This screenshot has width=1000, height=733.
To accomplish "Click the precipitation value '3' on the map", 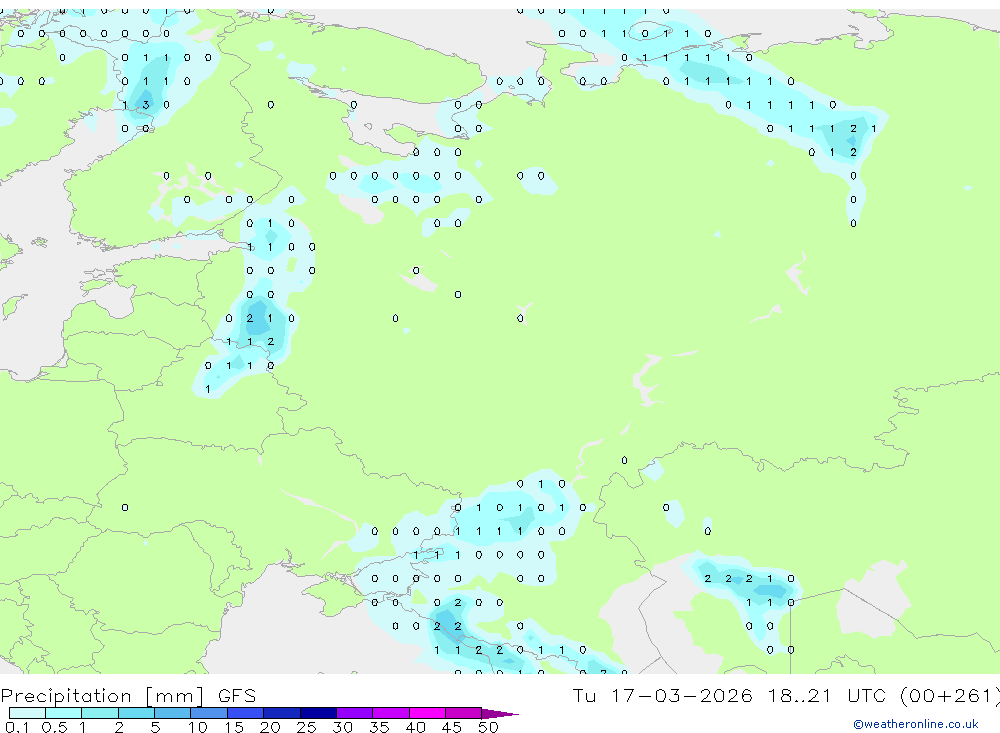I will pos(146,105).
